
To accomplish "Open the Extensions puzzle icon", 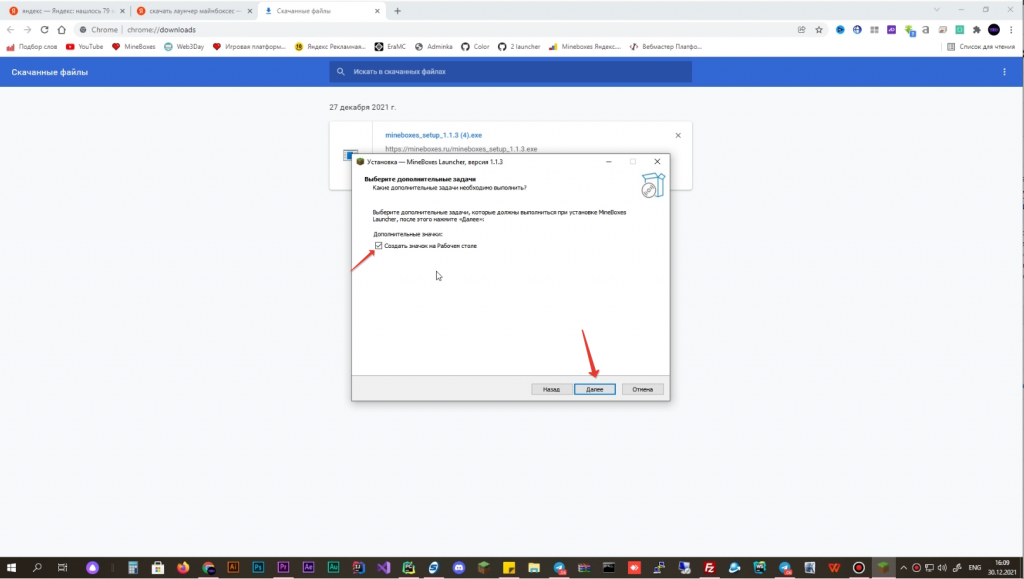I will [x=976, y=30].
